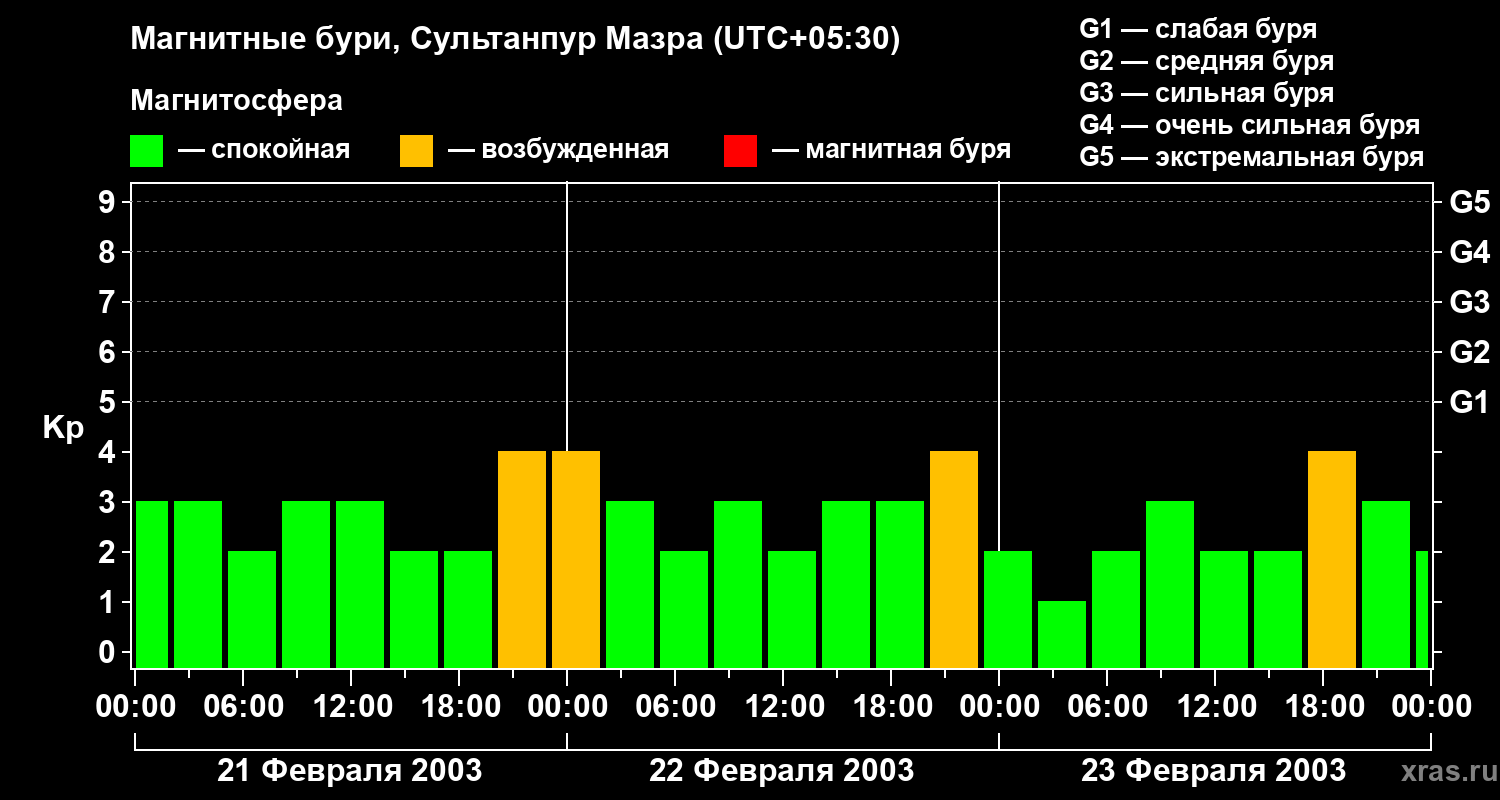This screenshot has height=800, width=1500.
Task: Click the line 'G3 — сильная буря'
Action: (x=1206, y=93)
